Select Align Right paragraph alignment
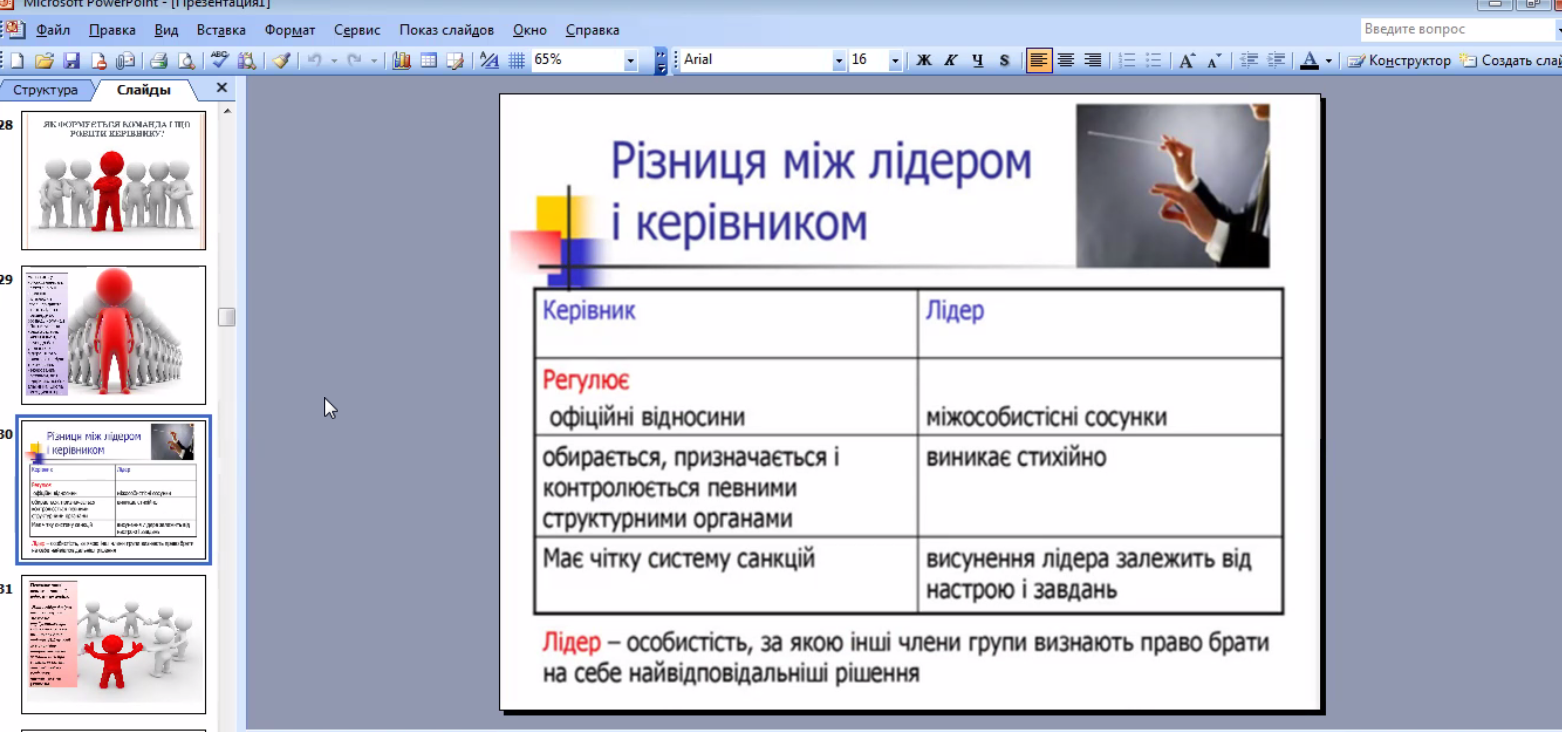This screenshot has height=732, width=1562. tap(1093, 61)
